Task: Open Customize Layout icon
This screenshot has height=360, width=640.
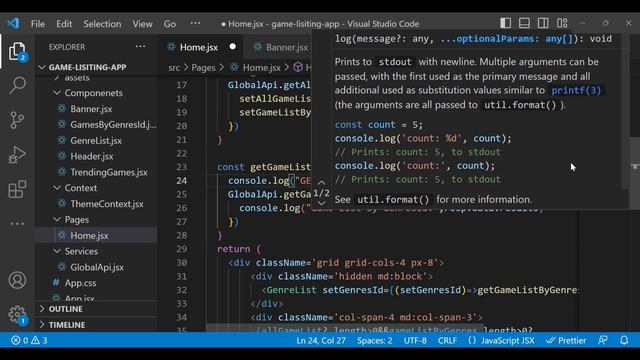Action: tap(562, 23)
